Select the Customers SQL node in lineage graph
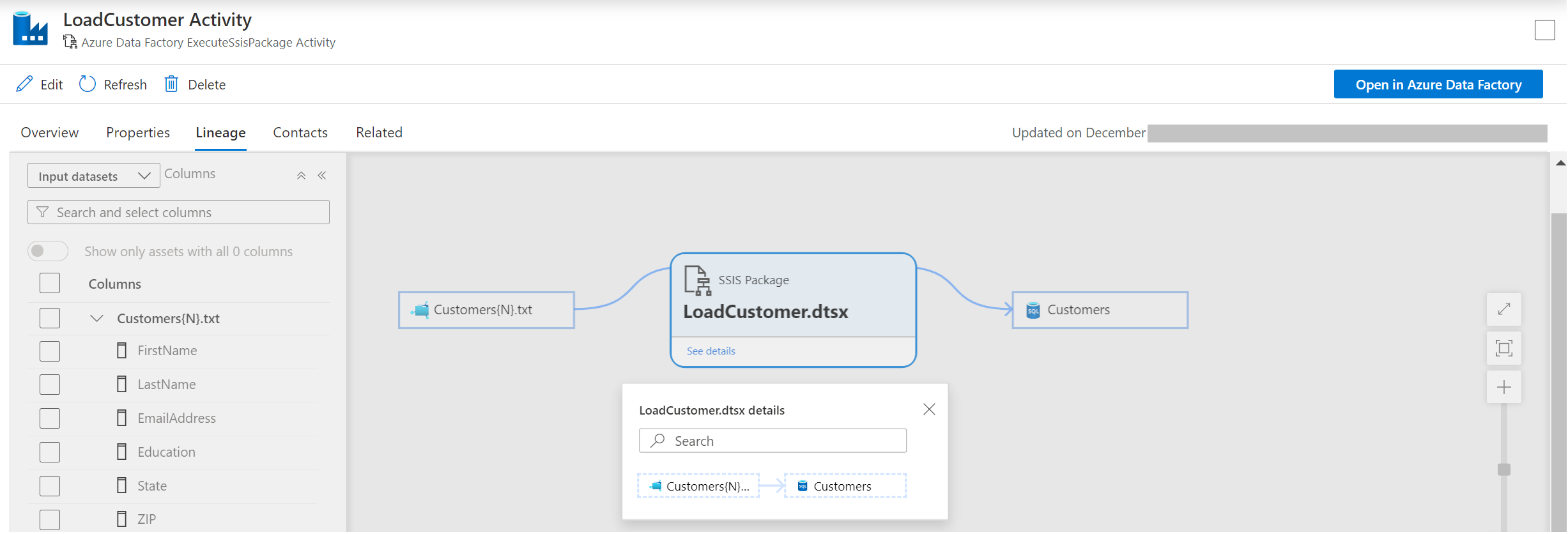The height and width of the screenshot is (534, 1568). point(1100,310)
